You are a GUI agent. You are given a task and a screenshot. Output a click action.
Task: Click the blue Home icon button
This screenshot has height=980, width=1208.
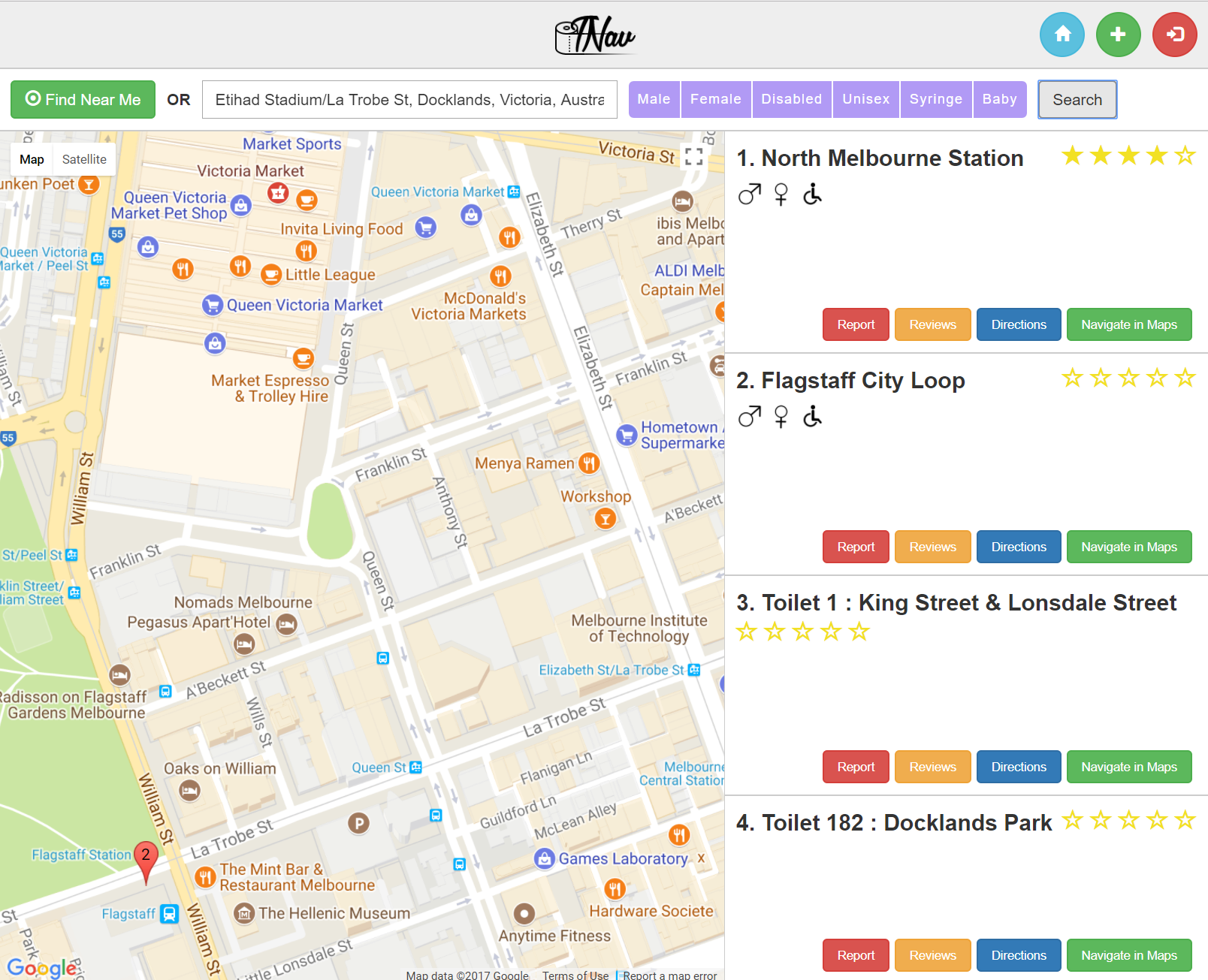coord(1062,35)
